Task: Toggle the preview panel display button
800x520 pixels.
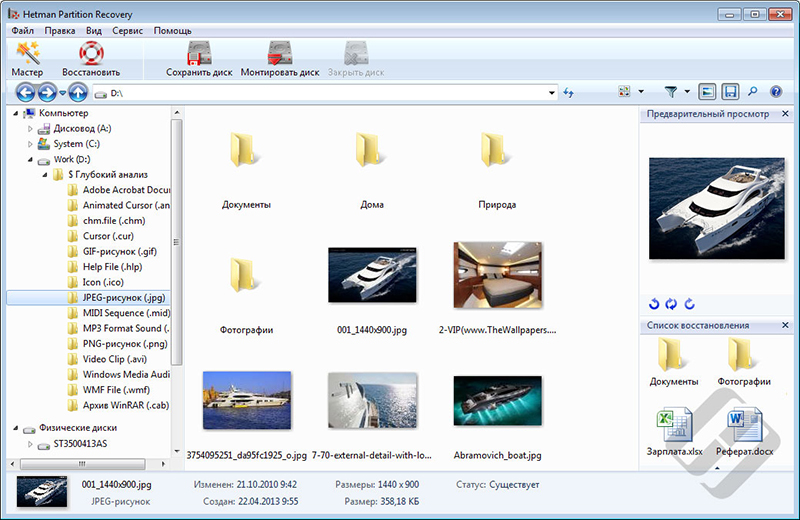Action: 708,92
